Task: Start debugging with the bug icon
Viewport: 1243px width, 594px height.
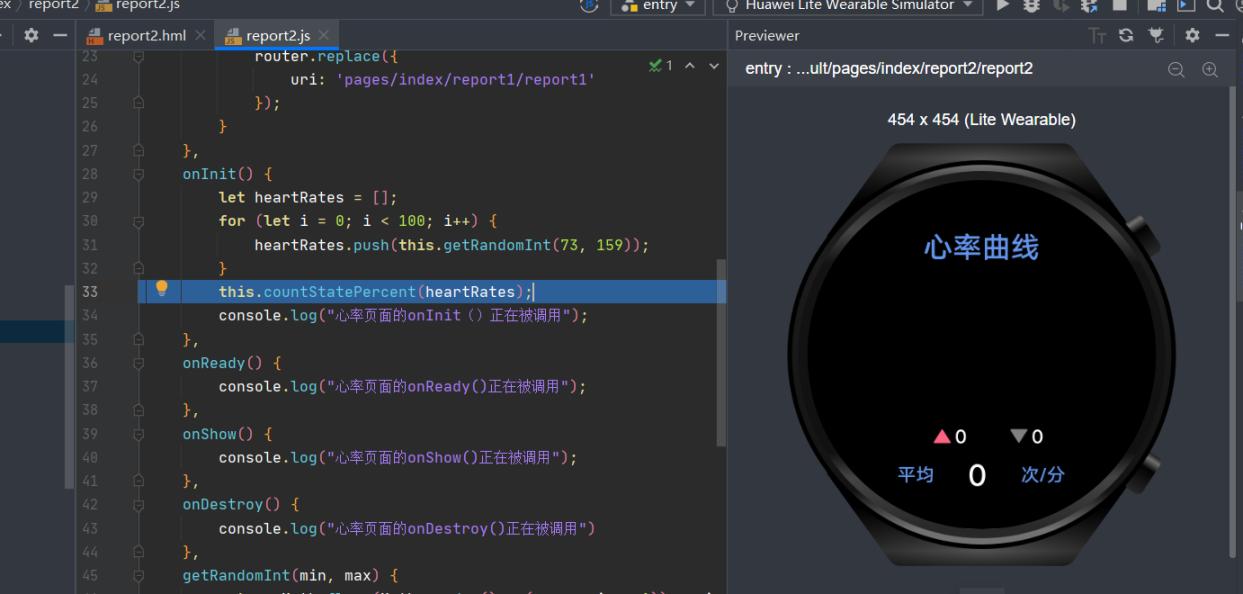Action: [1030, 5]
